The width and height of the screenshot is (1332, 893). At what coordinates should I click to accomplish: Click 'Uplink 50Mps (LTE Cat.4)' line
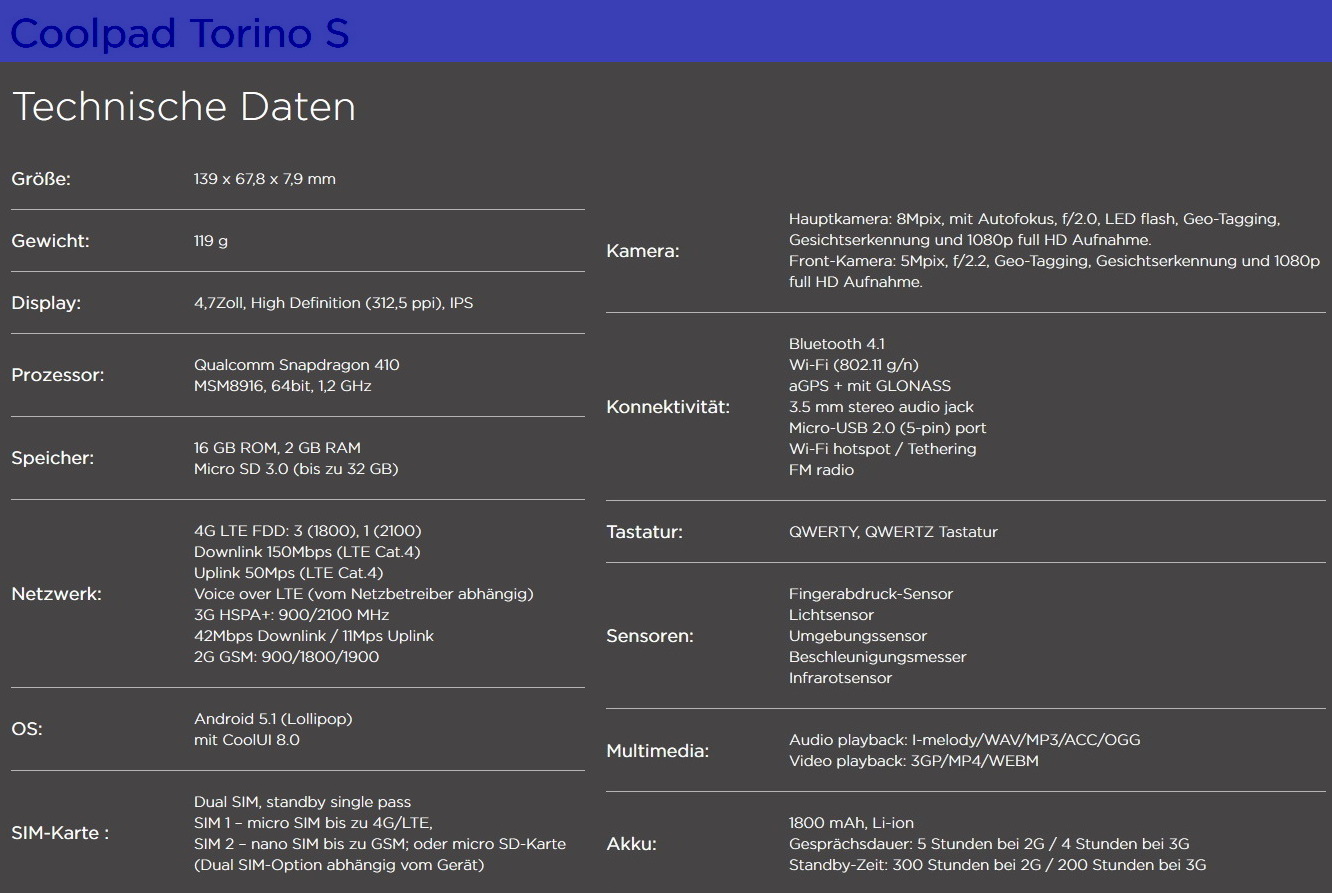(x=288, y=573)
